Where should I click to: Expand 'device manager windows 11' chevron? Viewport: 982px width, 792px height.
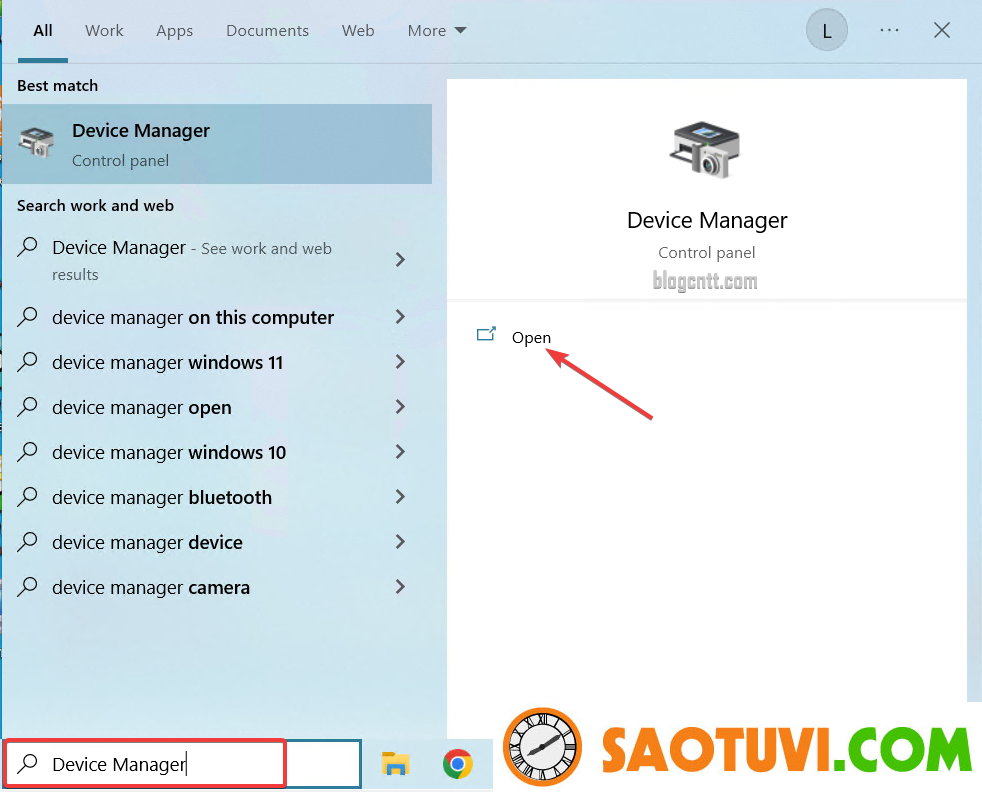pos(400,362)
